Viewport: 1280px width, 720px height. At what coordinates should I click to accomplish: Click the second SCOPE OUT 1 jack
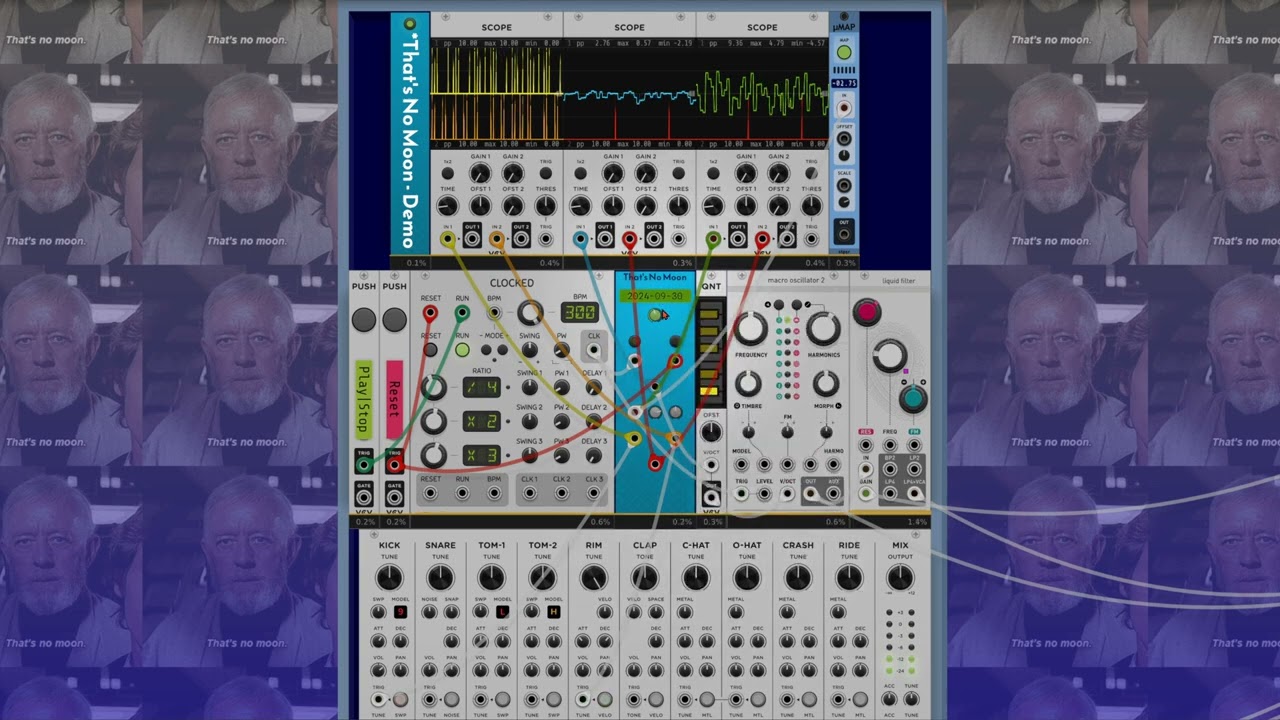click(605, 240)
